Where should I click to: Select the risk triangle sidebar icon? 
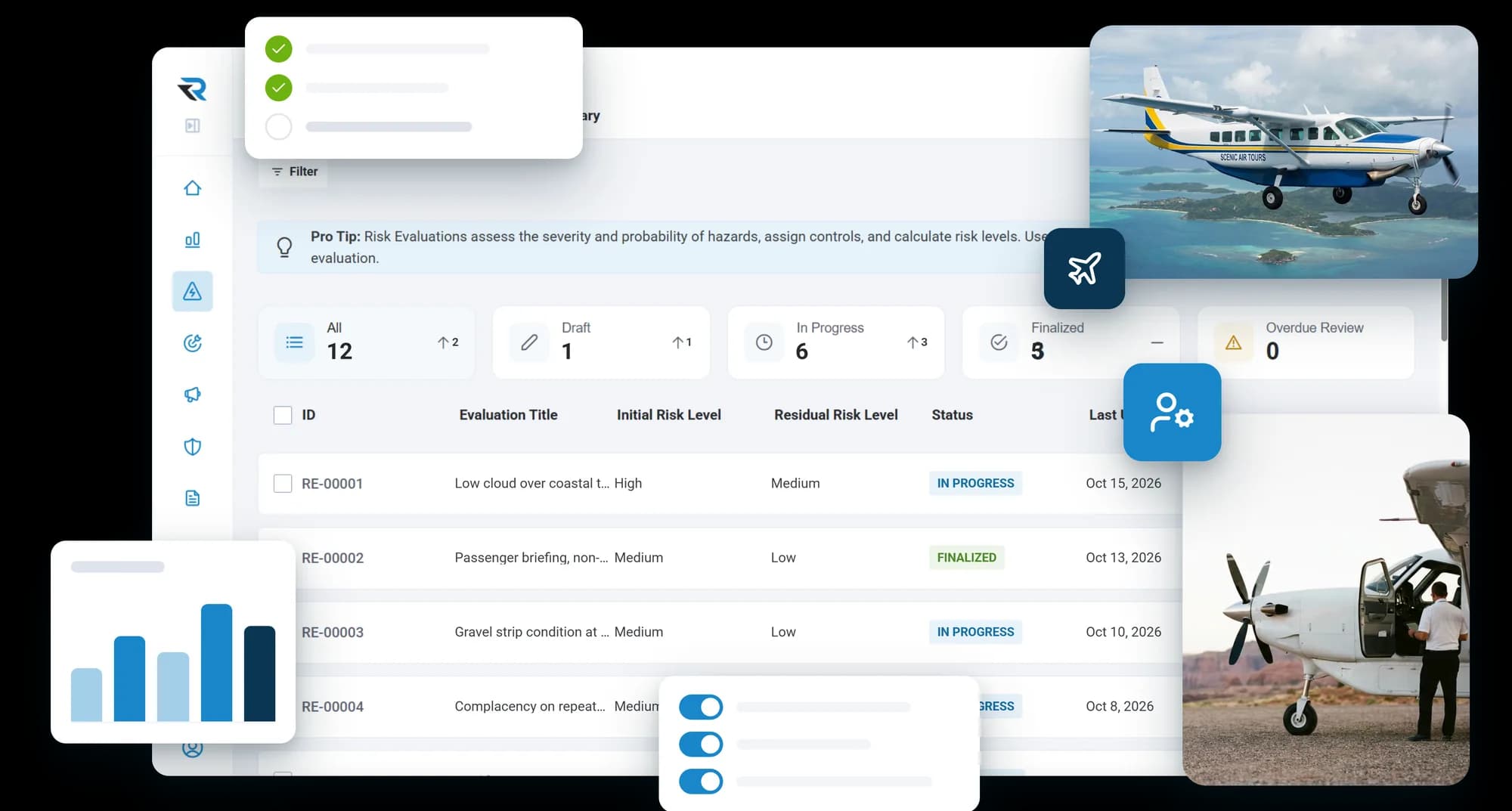193,291
